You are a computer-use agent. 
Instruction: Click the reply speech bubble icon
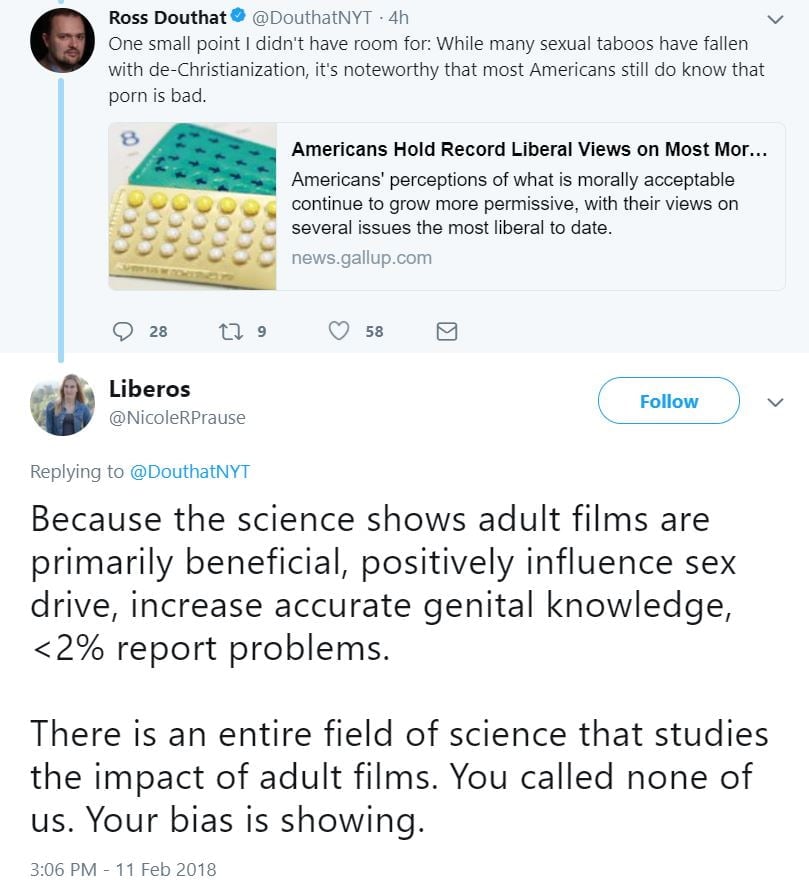click(123, 331)
